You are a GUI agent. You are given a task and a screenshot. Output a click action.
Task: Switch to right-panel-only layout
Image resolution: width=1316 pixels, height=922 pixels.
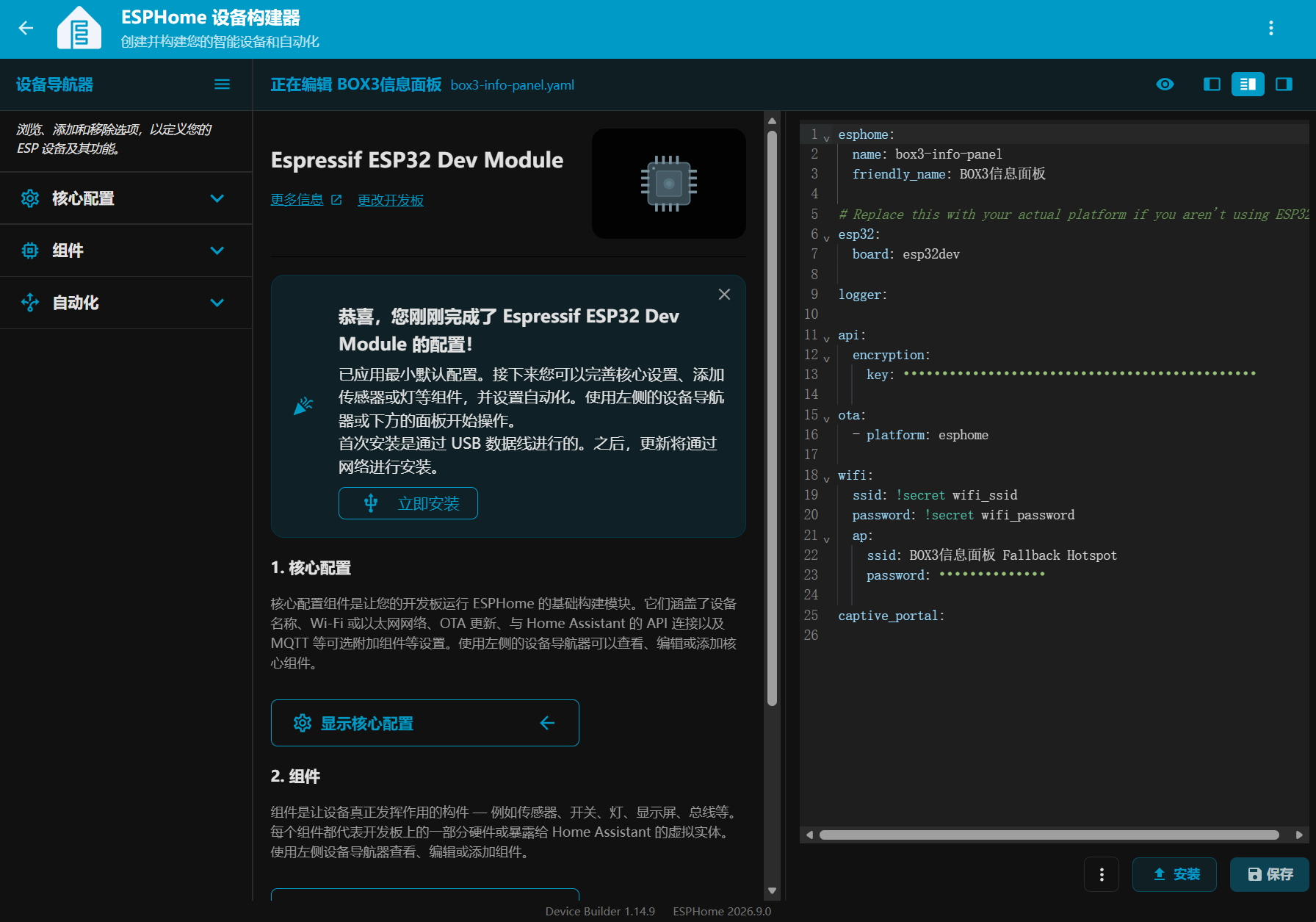pos(1284,84)
